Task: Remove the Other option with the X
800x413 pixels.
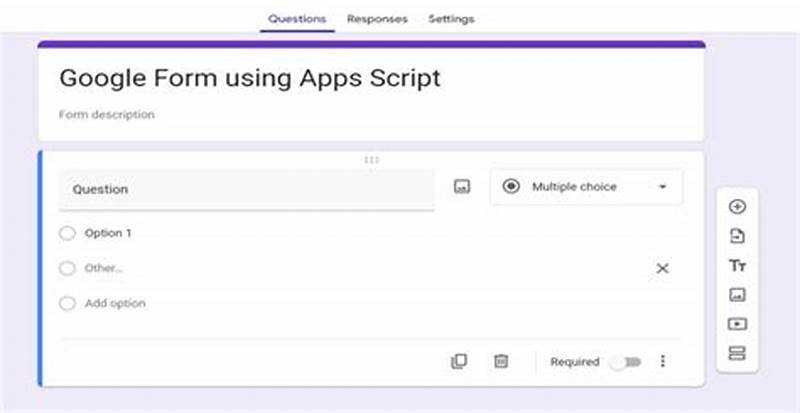Action: click(x=662, y=269)
